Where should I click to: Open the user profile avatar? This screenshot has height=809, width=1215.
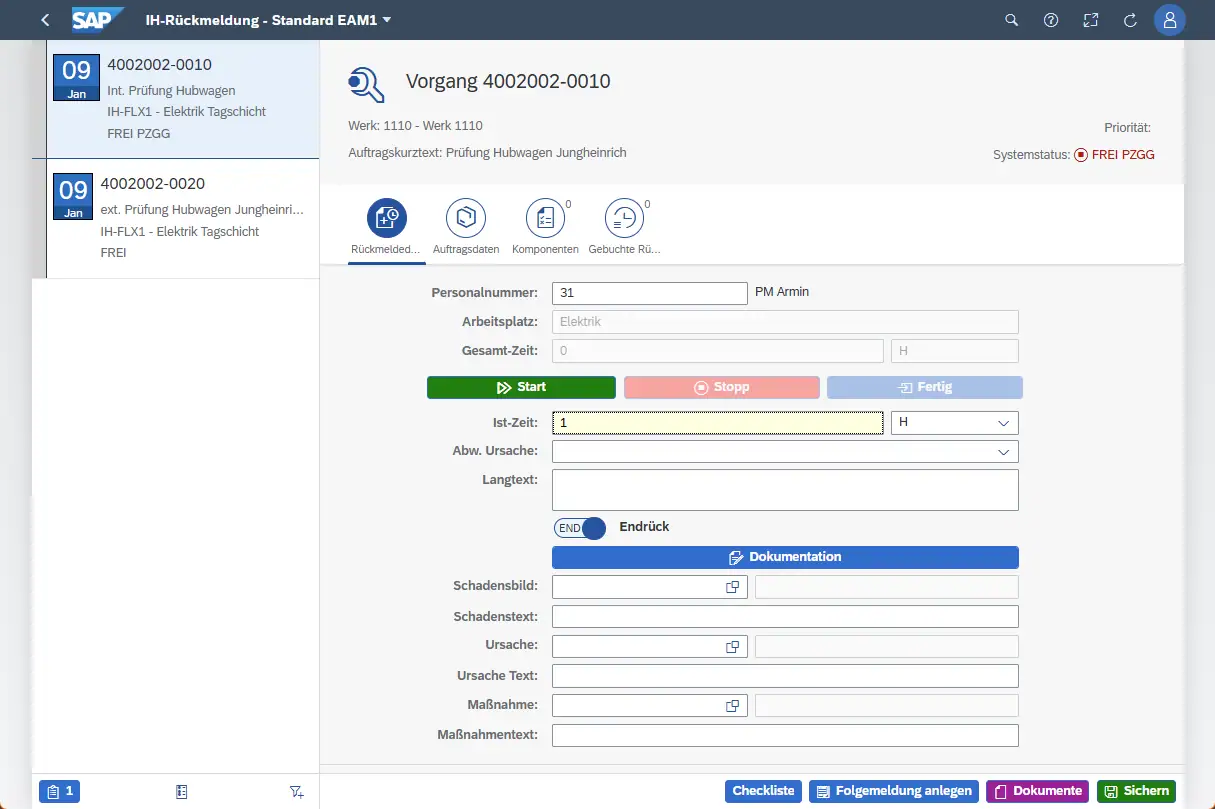click(1169, 20)
